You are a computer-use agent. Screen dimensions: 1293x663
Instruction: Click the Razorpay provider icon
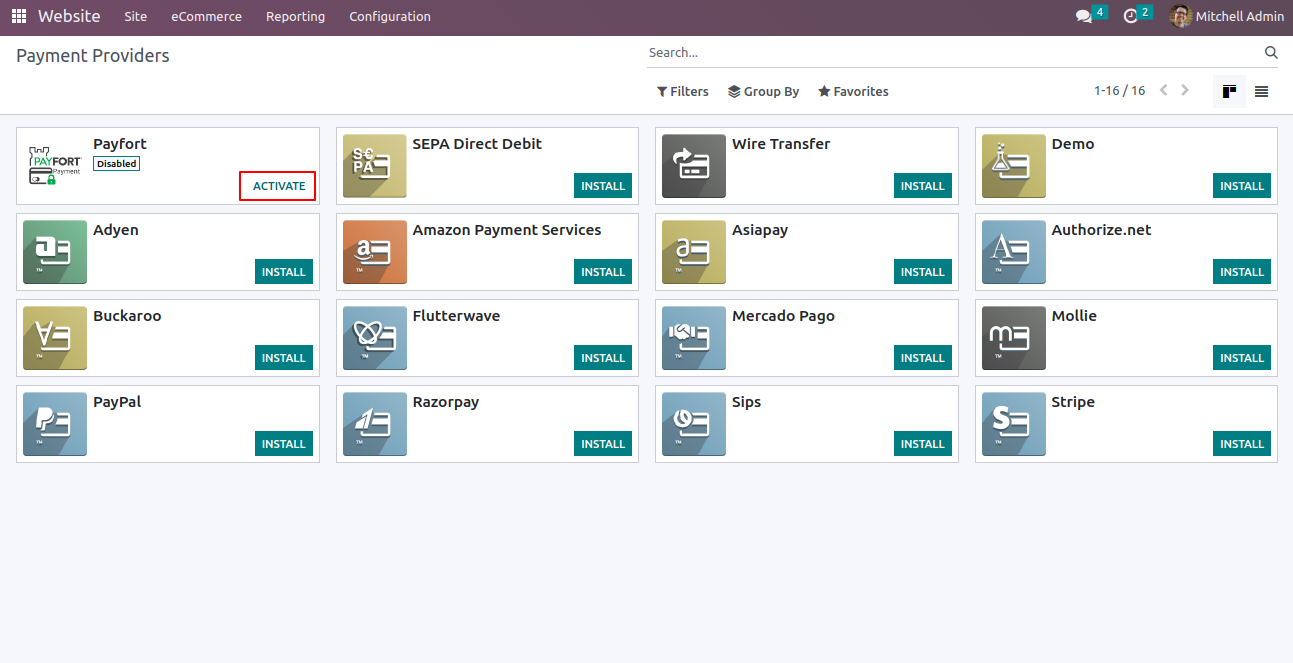pyautogui.click(x=375, y=424)
